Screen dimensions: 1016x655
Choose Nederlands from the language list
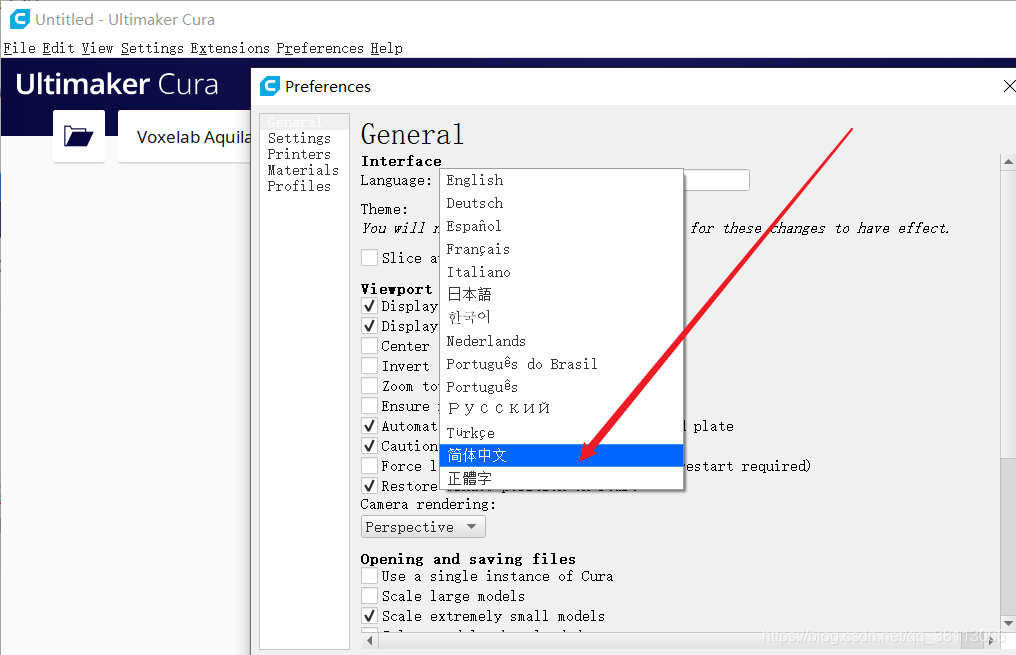[561, 341]
